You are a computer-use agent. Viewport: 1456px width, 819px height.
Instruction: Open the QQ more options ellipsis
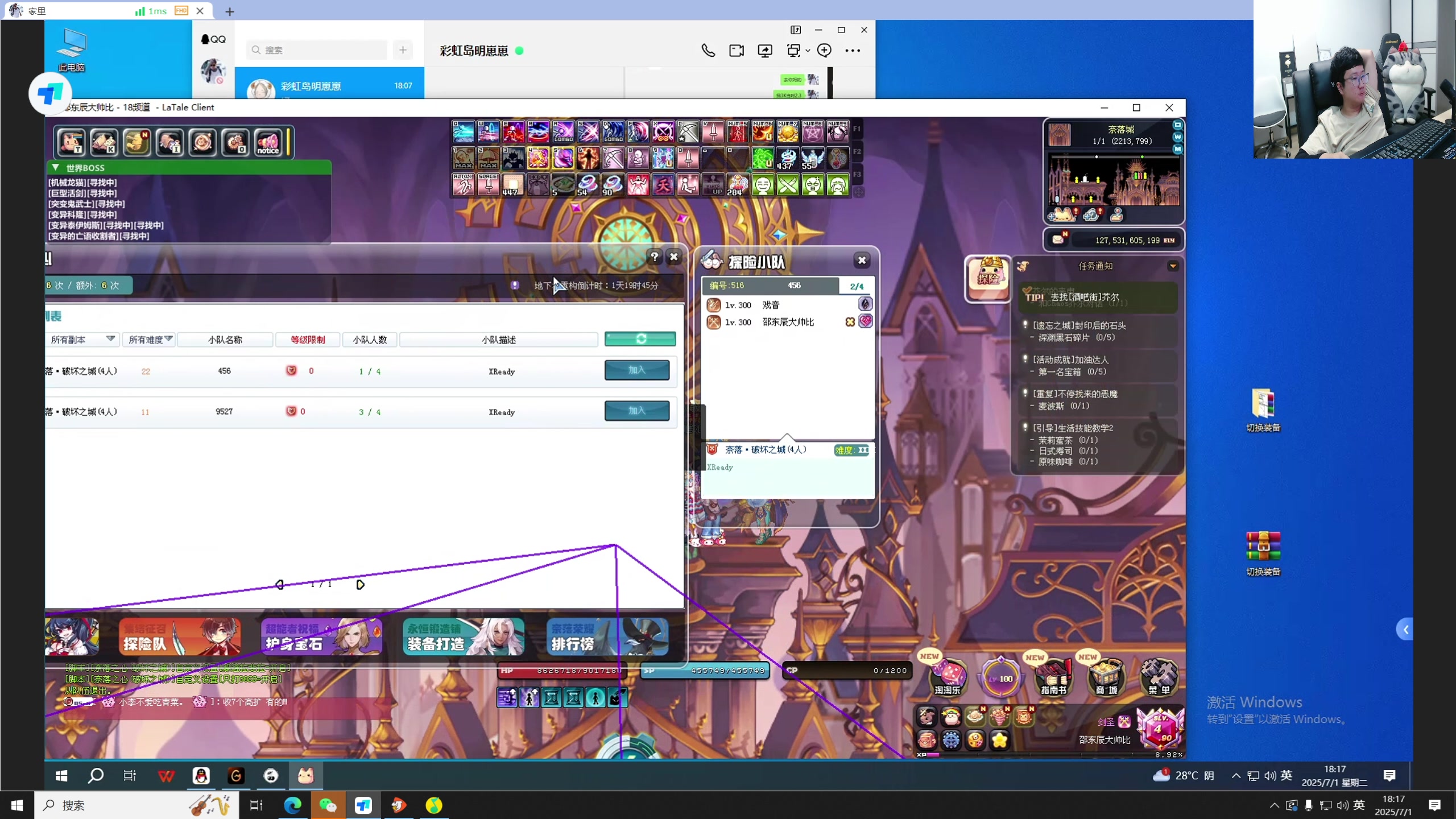click(x=853, y=51)
